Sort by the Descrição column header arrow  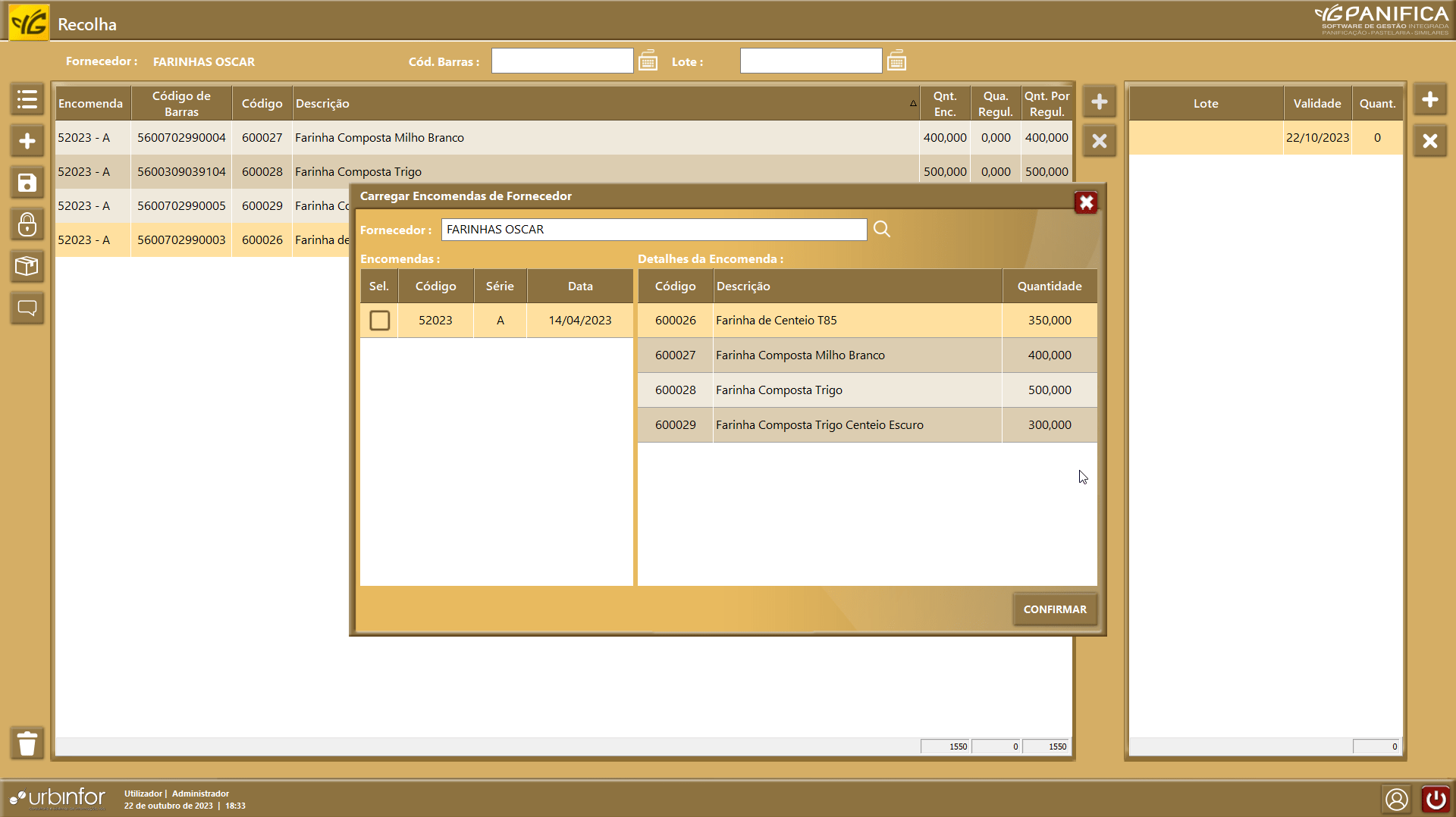coord(913,104)
